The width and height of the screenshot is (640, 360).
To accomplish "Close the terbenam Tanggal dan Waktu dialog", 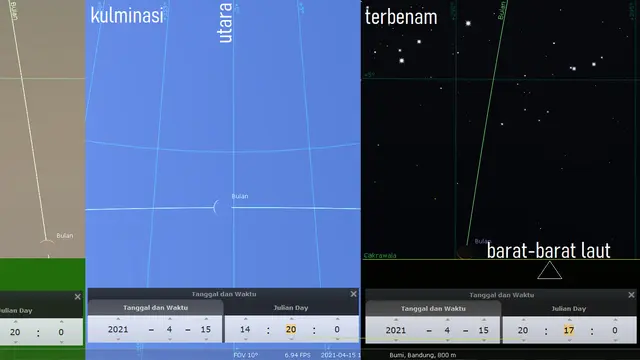I will [x=631, y=295].
